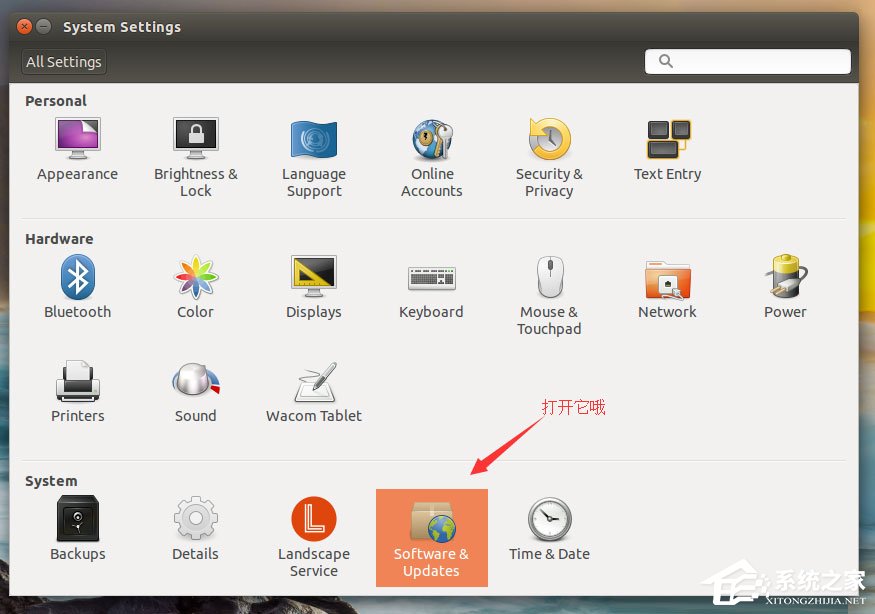
Task: Open Mouse & Touchpad settings
Action: coord(549,285)
